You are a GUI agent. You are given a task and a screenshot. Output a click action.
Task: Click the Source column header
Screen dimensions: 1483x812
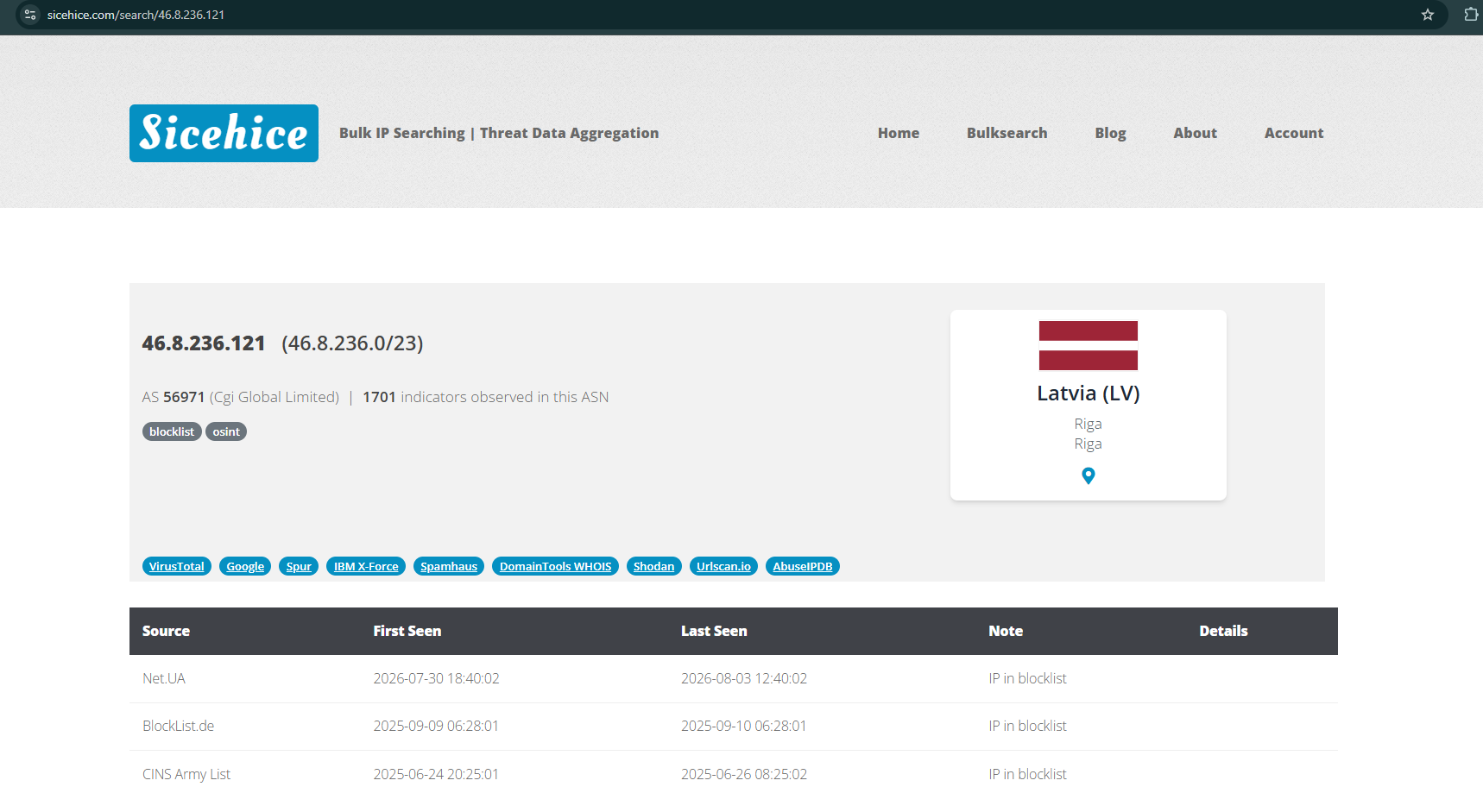tap(166, 631)
